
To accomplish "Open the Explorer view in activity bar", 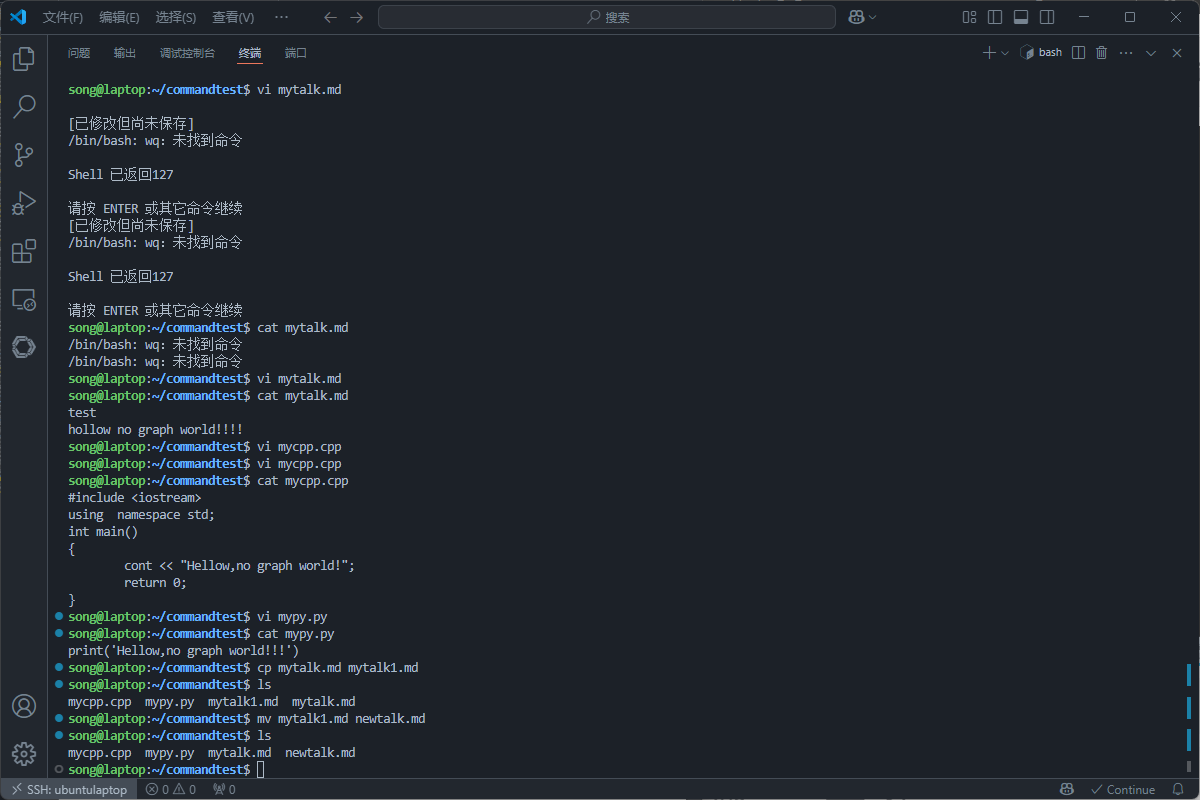I will coord(24,59).
